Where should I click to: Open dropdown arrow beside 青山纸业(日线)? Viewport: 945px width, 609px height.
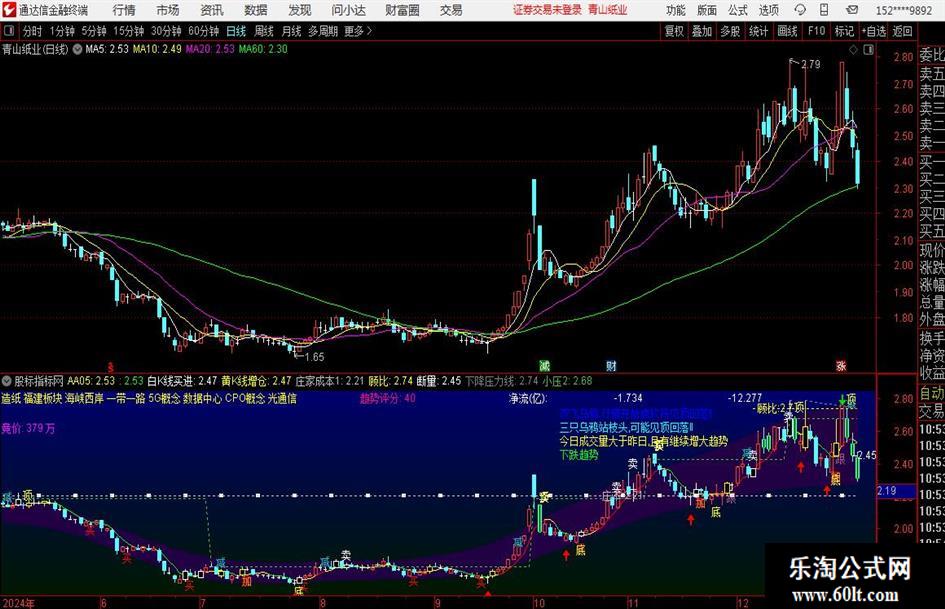[x=77, y=49]
